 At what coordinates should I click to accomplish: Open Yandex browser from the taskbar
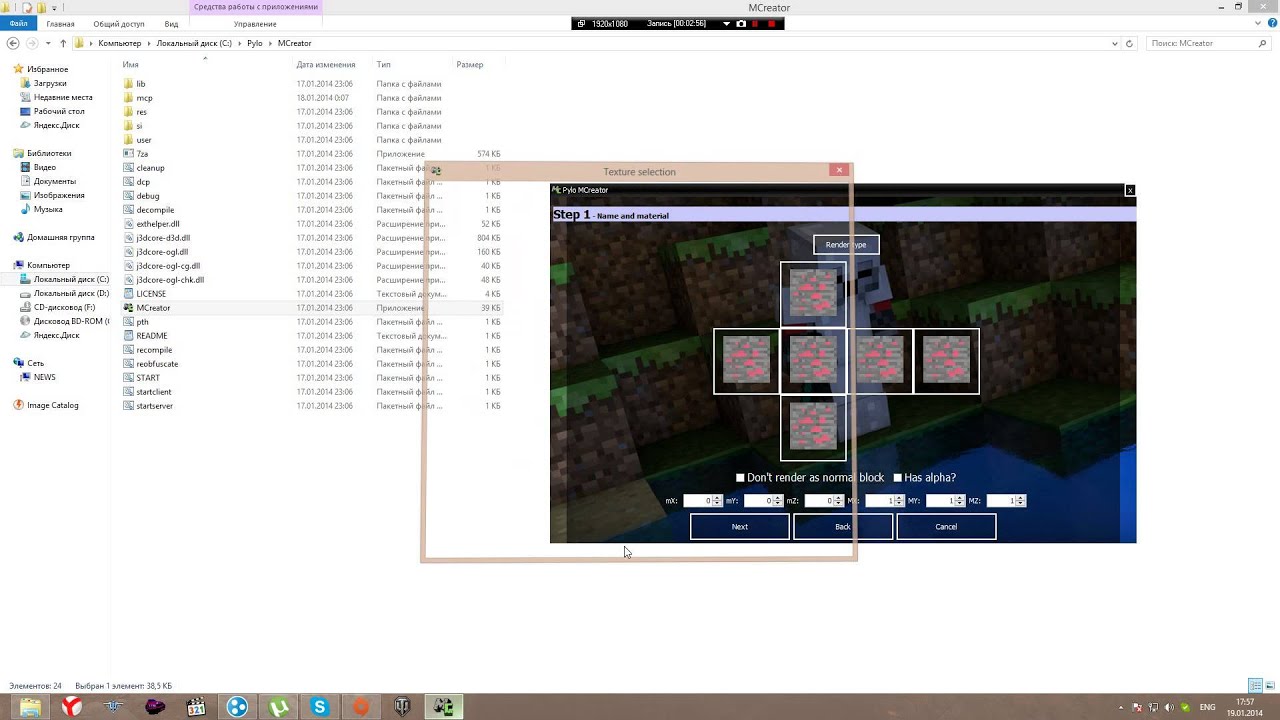tap(72, 707)
